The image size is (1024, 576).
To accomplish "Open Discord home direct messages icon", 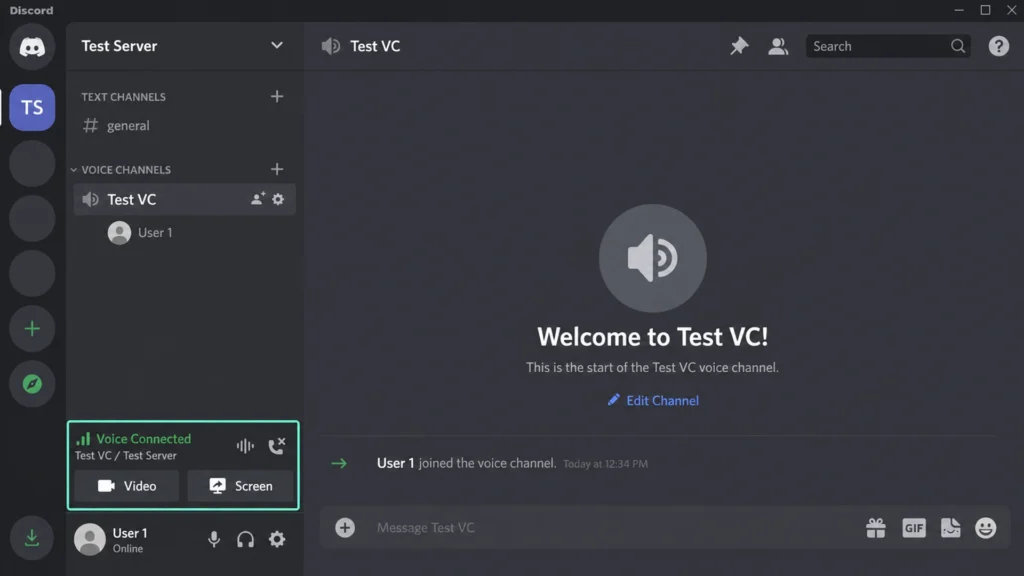I will coord(32,46).
